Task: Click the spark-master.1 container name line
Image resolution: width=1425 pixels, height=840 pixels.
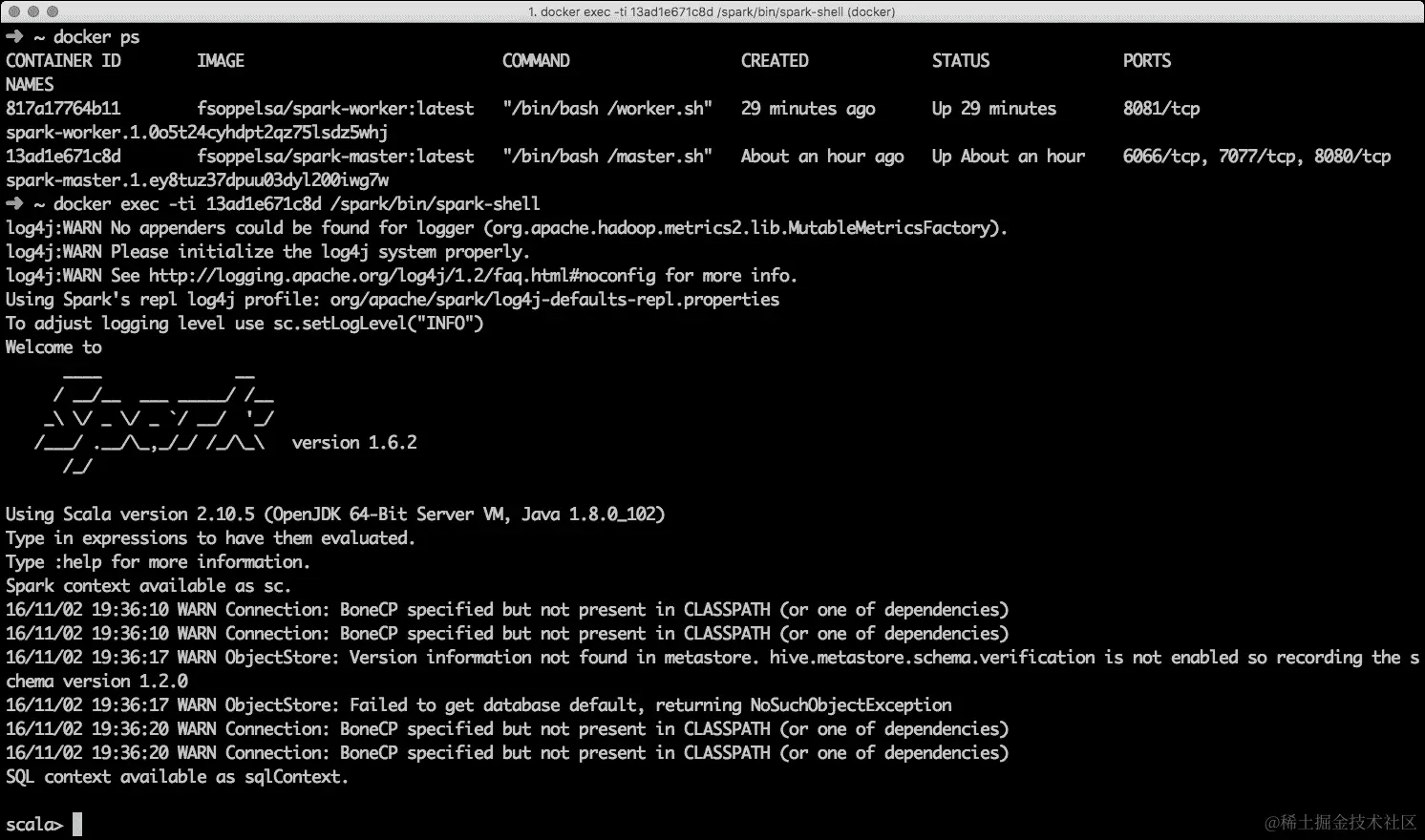Action: coord(197,179)
